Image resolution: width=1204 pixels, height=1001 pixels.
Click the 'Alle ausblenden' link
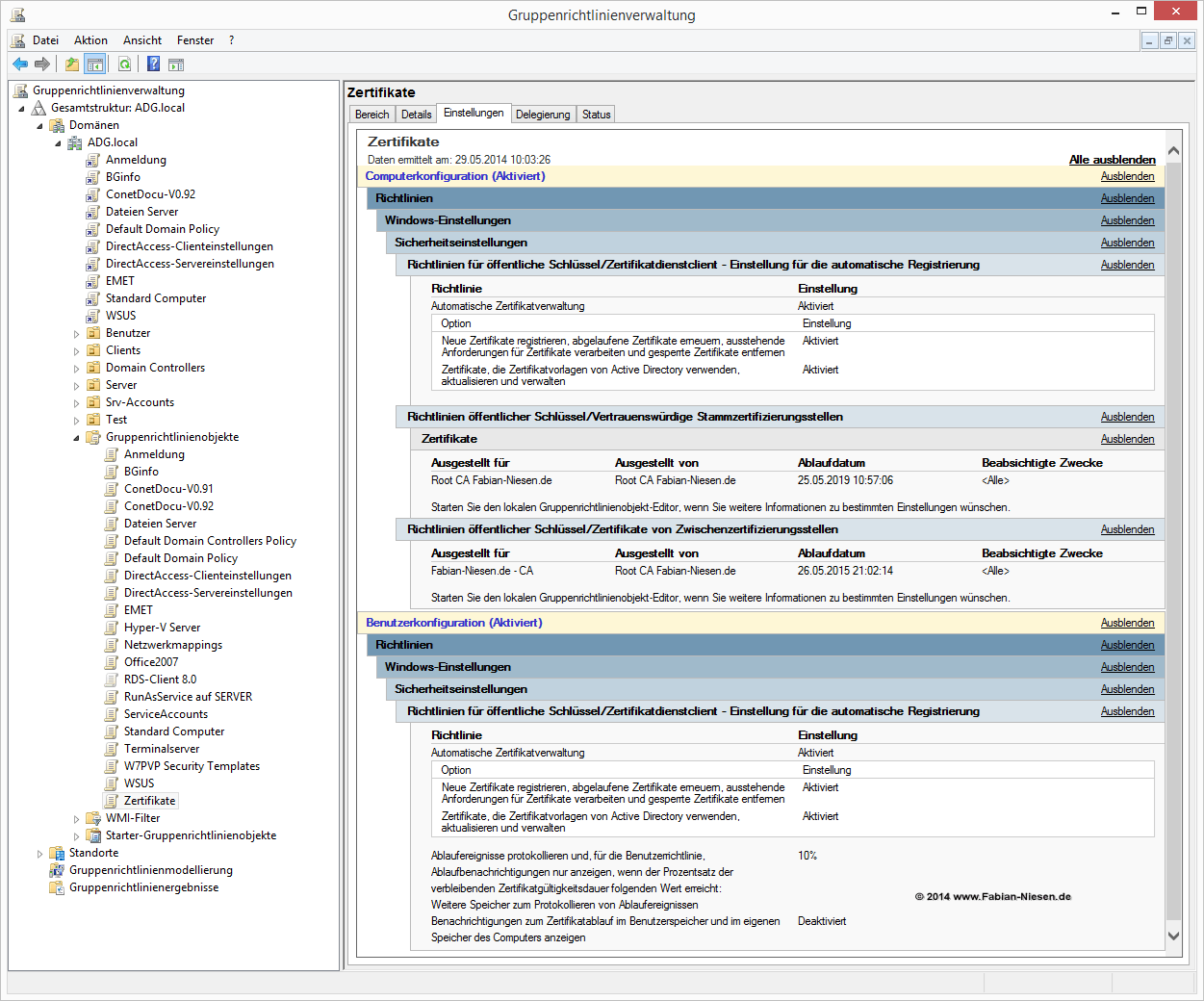pyautogui.click(x=1113, y=160)
